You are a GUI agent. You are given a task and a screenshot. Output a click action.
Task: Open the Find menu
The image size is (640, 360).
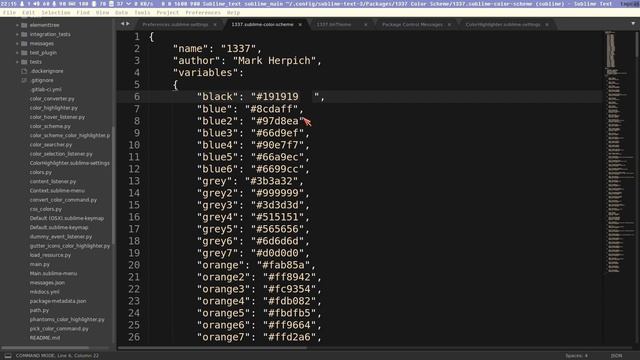pos(83,13)
